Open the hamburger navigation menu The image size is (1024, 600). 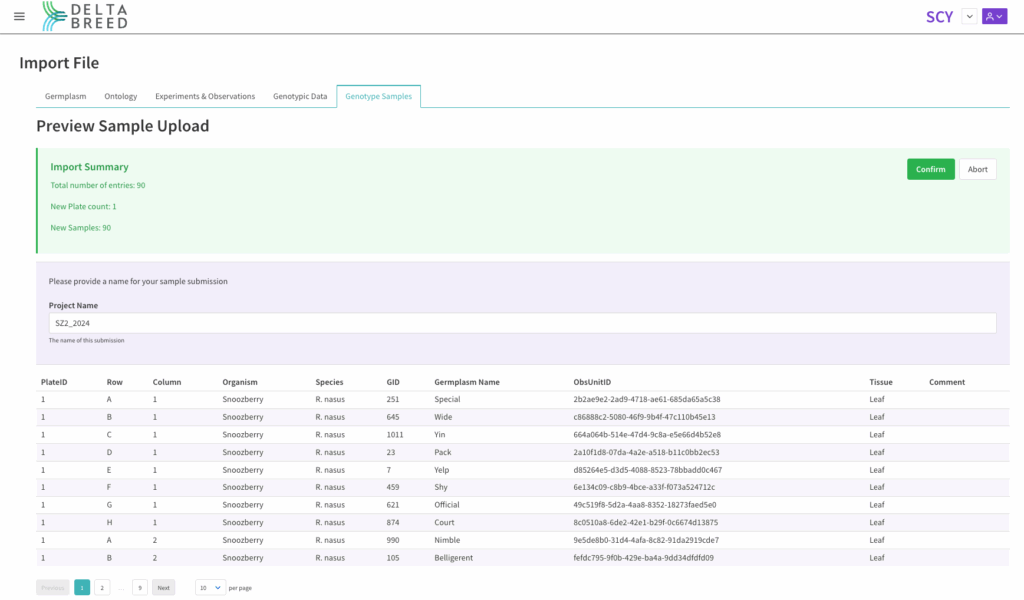[x=19, y=17]
